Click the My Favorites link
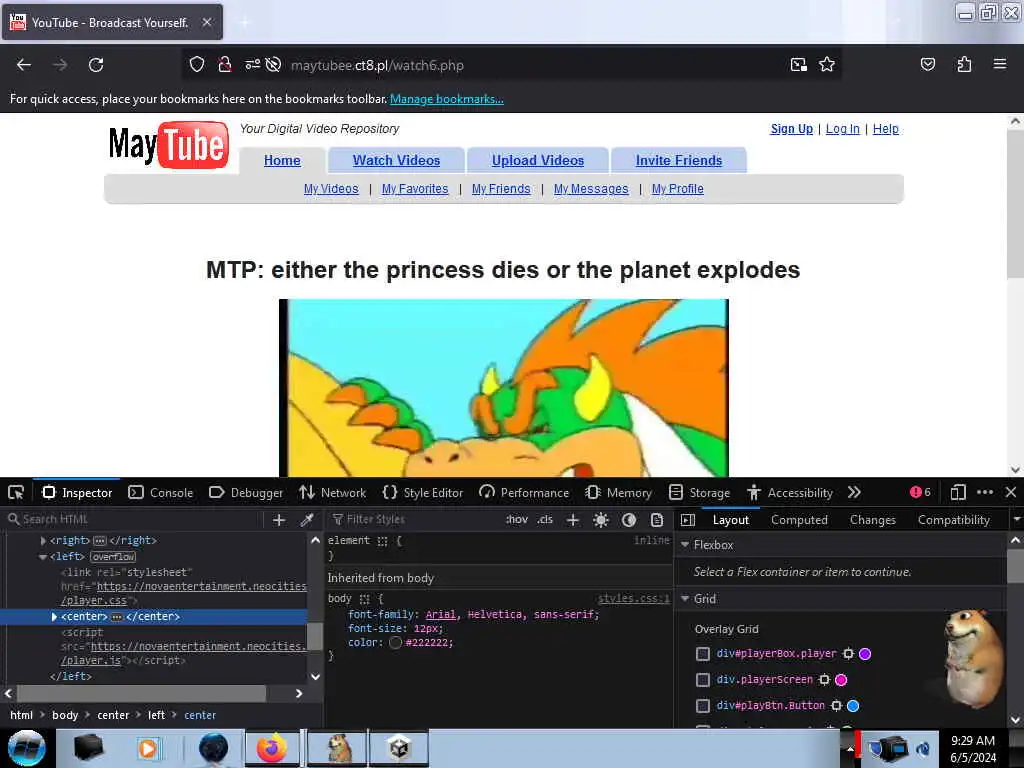The image size is (1024, 768). pos(415,189)
